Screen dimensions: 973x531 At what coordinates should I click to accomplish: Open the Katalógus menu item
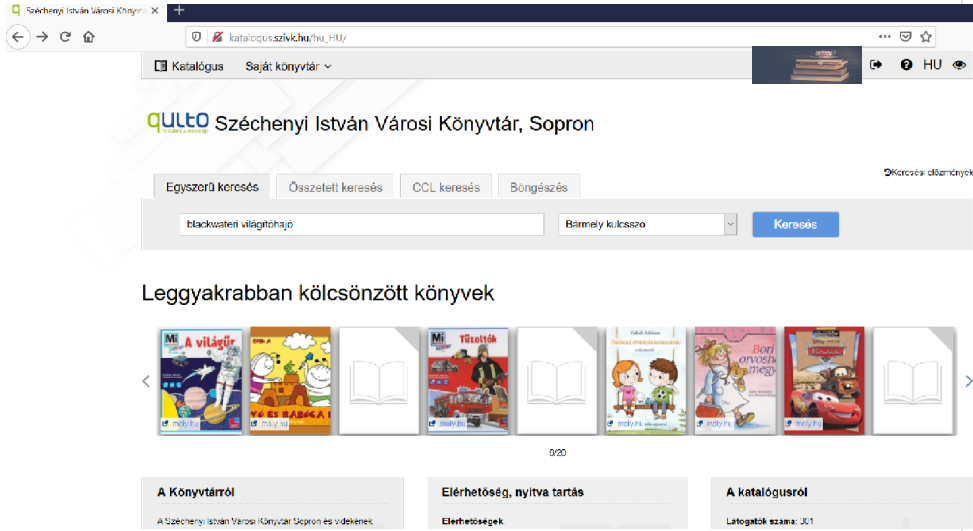coord(189,66)
